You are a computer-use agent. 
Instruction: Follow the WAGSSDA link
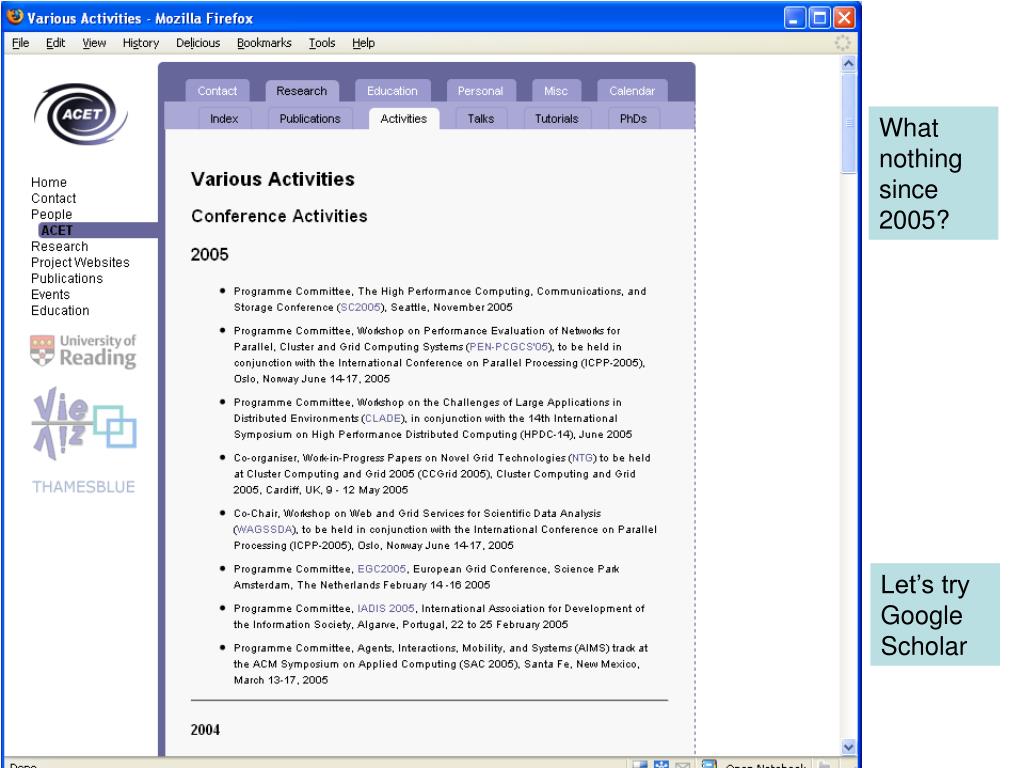coord(265,530)
